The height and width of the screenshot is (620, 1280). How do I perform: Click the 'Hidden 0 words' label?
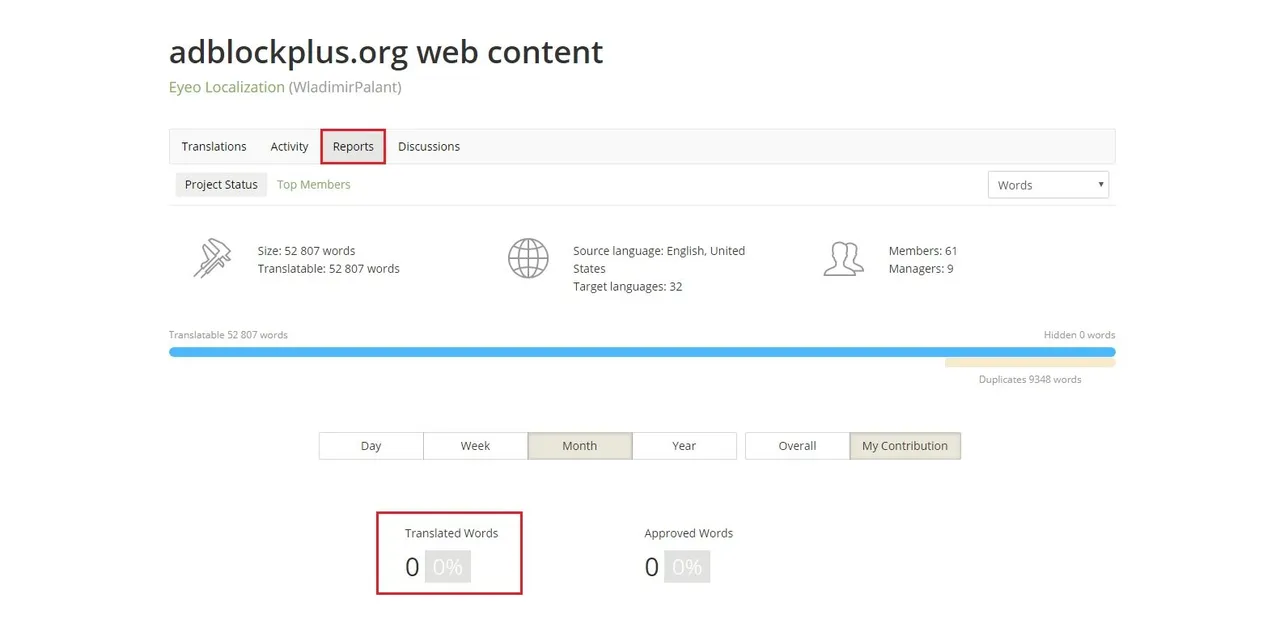[1079, 335]
